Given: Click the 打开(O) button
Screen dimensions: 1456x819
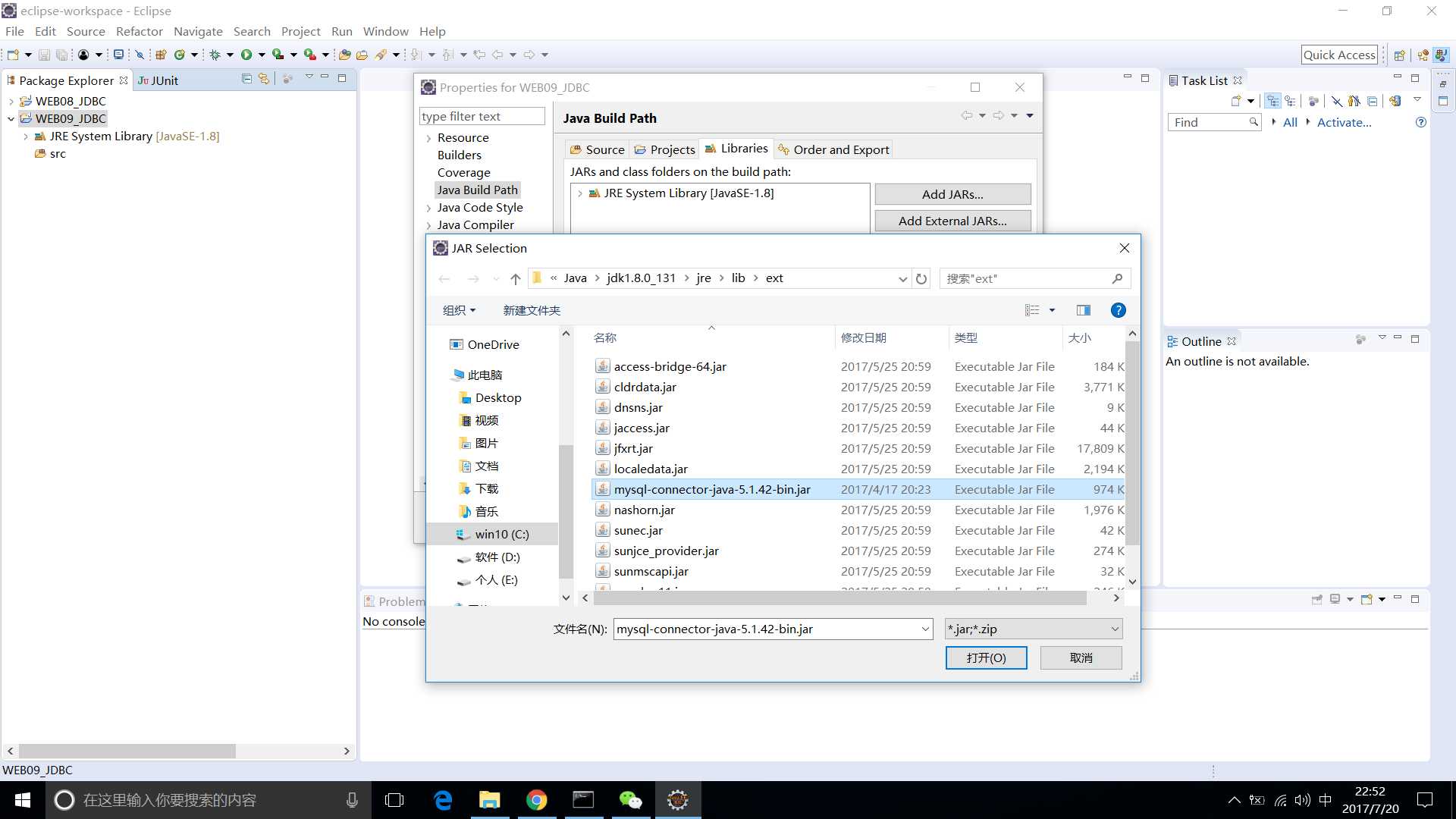Looking at the screenshot, I should (986, 657).
